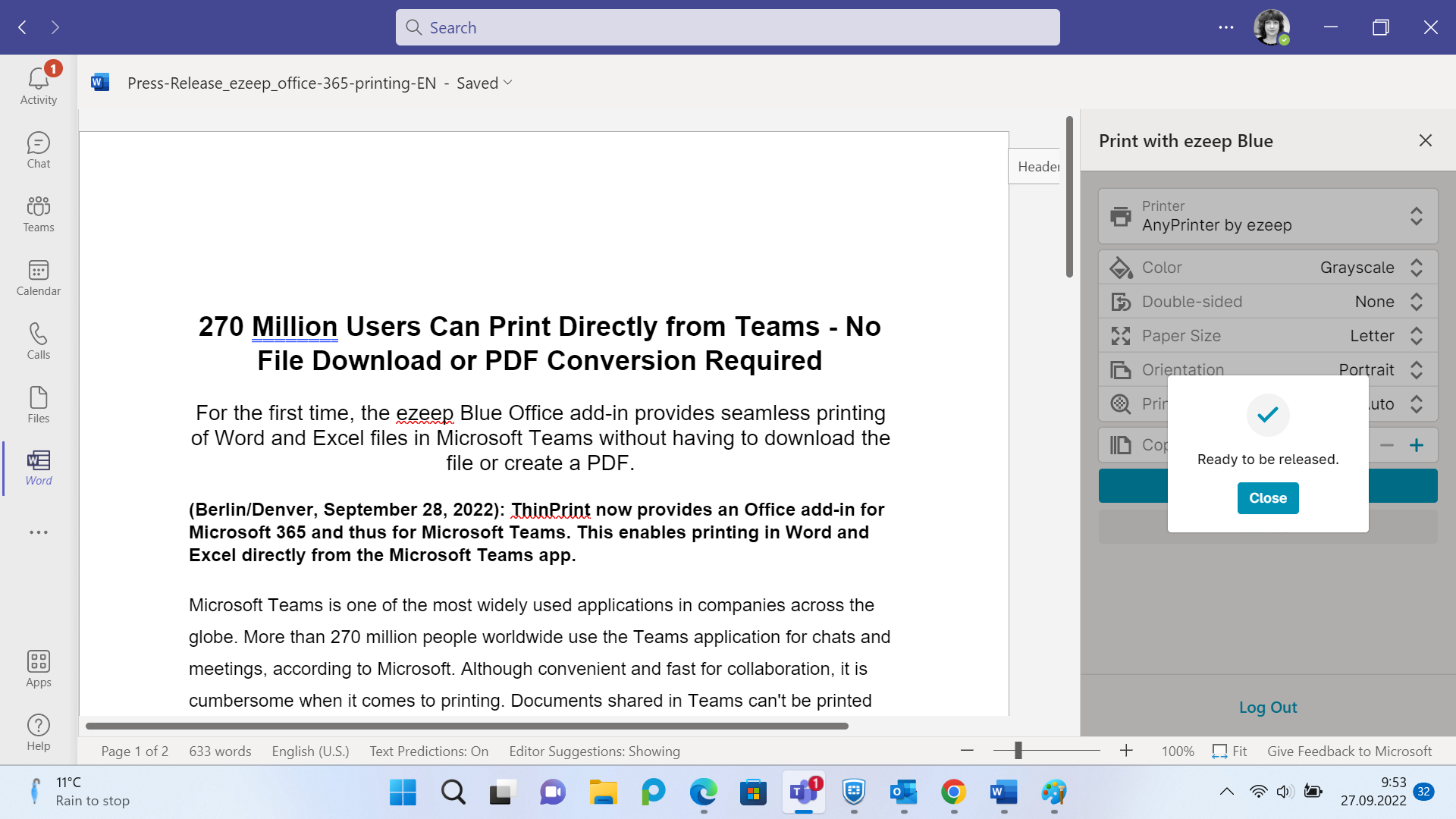
Task: Open the Teams section in the sidebar
Action: point(39,214)
